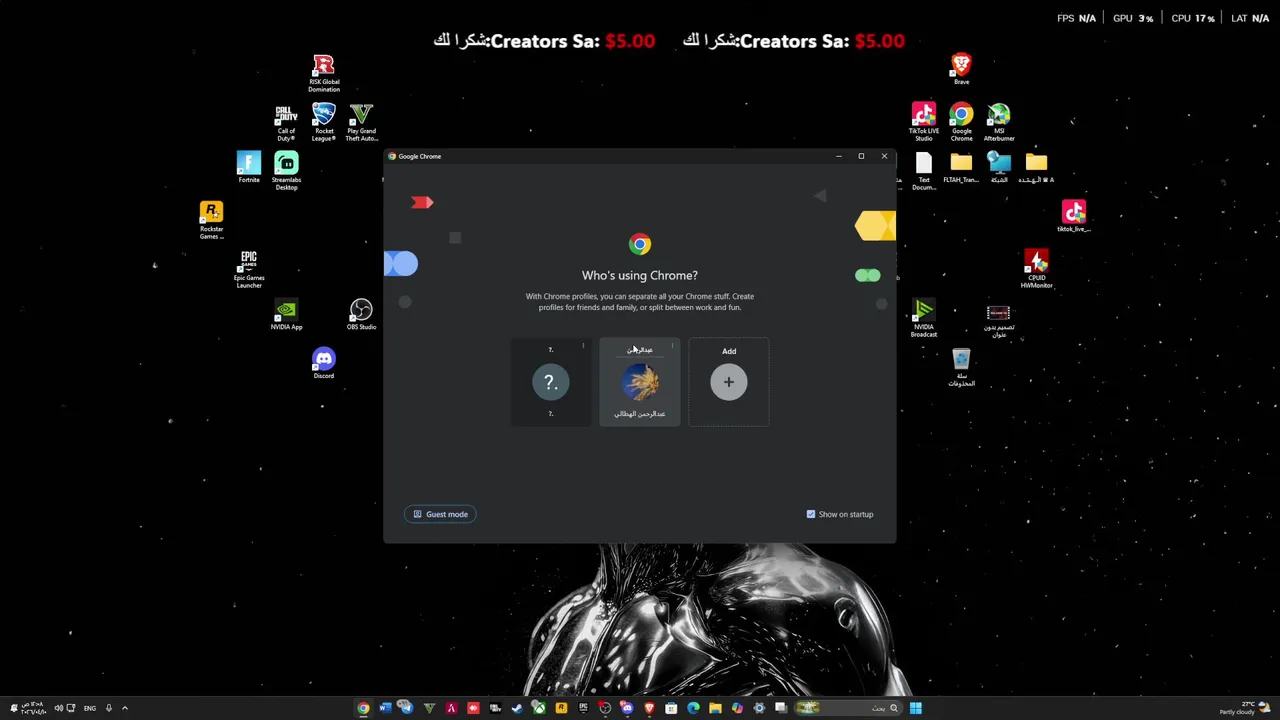Image resolution: width=1280 pixels, height=720 pixels.
Task: Add a new Chrome profile with the plus button
Action: 729,382
